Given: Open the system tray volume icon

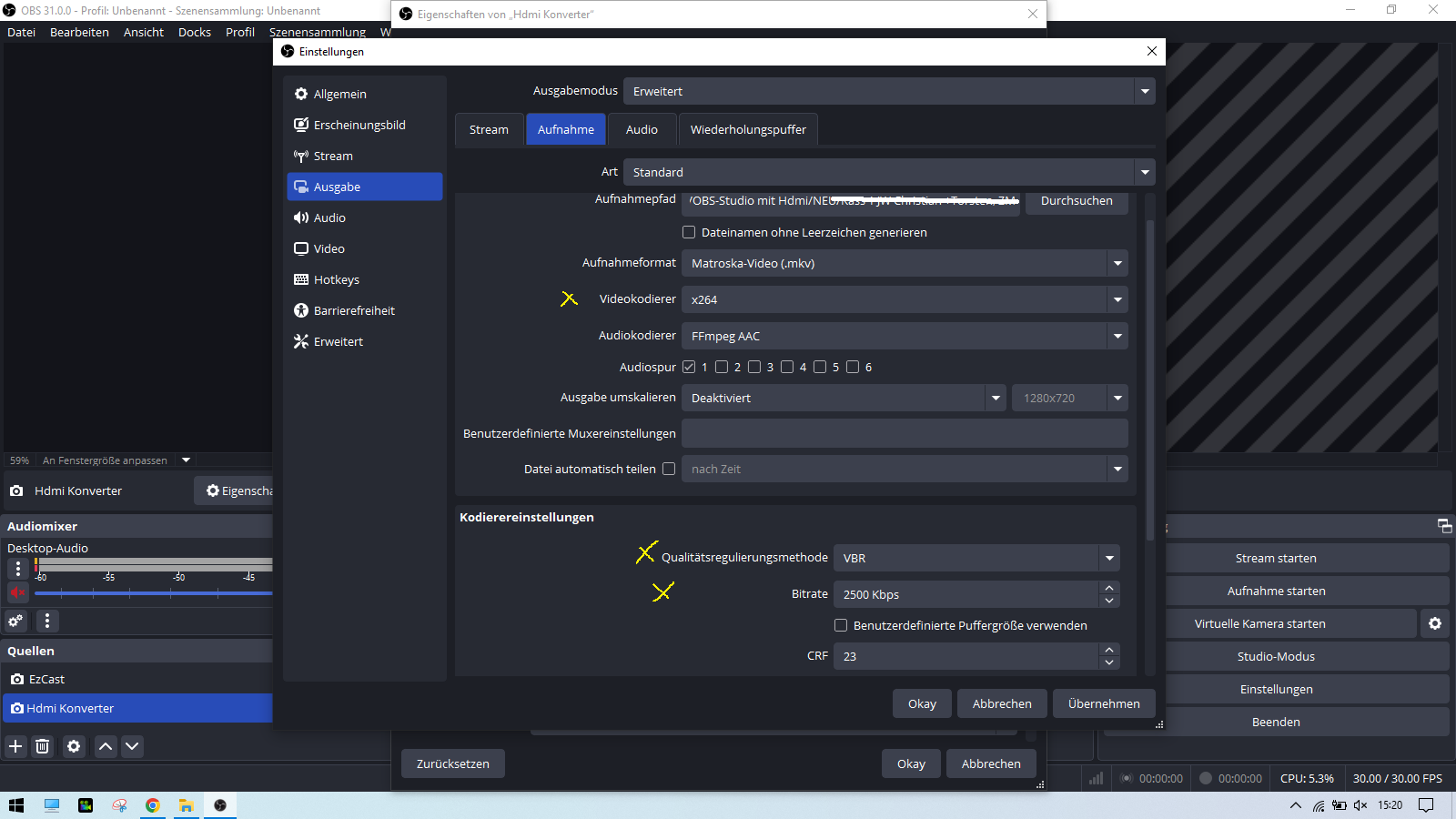Looking at the screenshot, I should click(x=1360, y=805).
